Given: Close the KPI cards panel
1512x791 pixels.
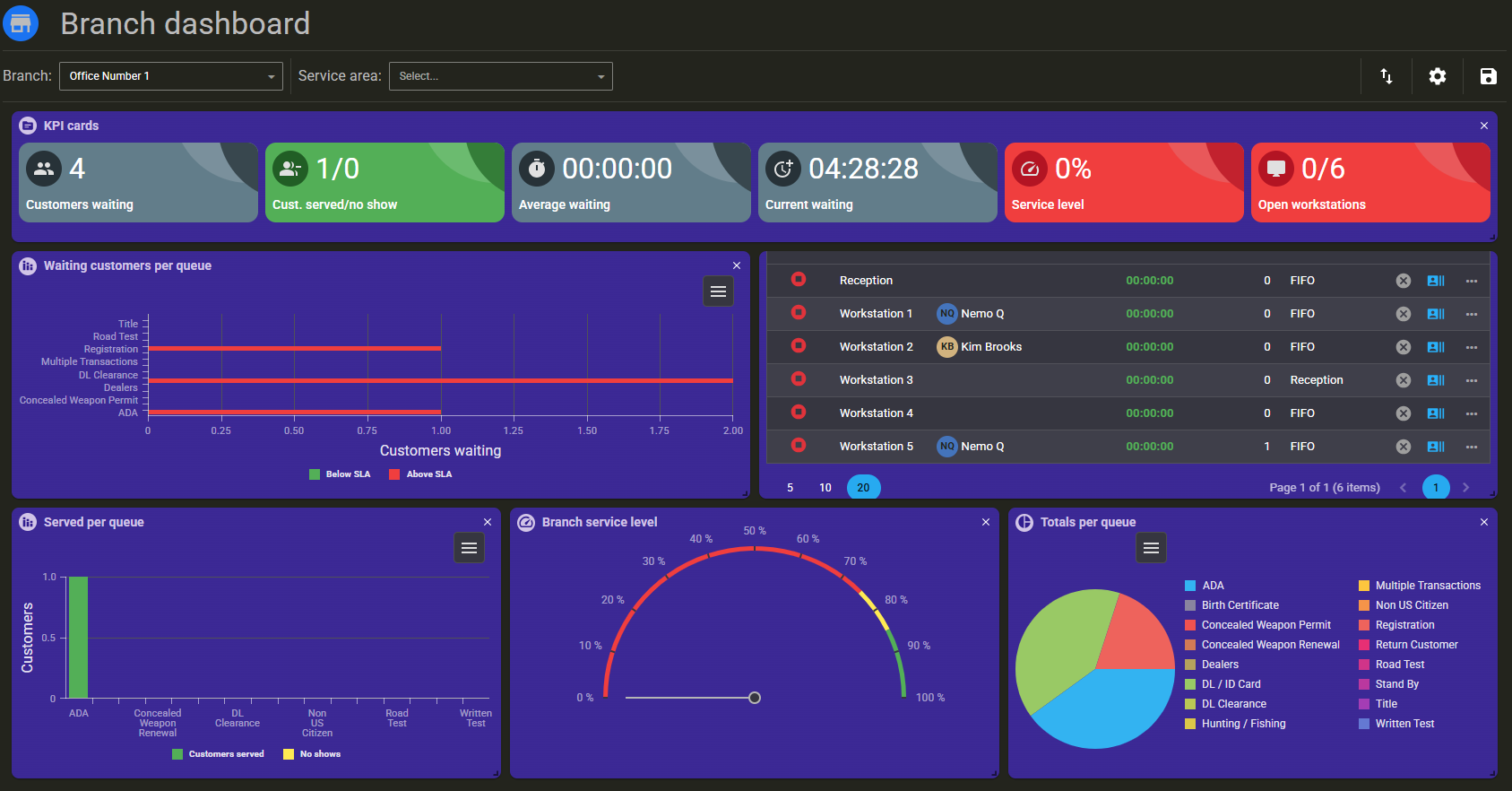Looking at the screenshot, I should click(1484, 126).
